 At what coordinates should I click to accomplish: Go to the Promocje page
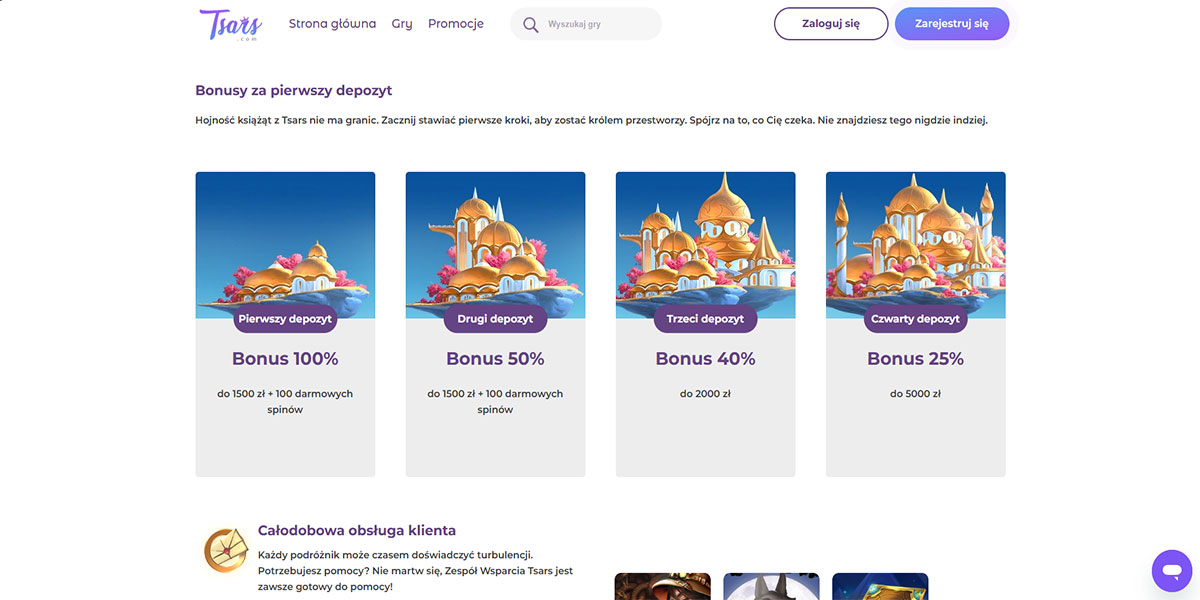point(455,24)
